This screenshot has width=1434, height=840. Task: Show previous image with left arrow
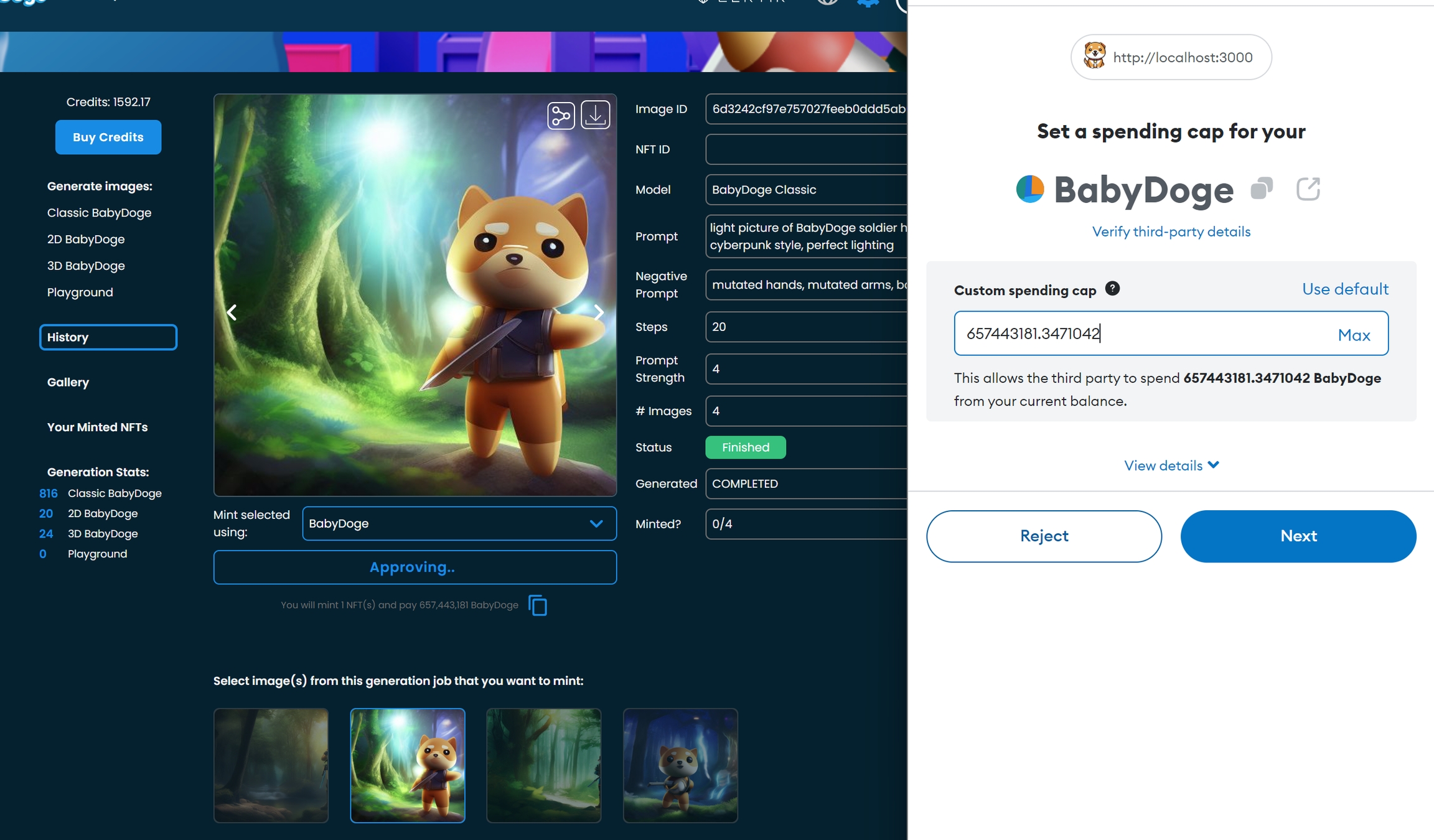[232, 312]
